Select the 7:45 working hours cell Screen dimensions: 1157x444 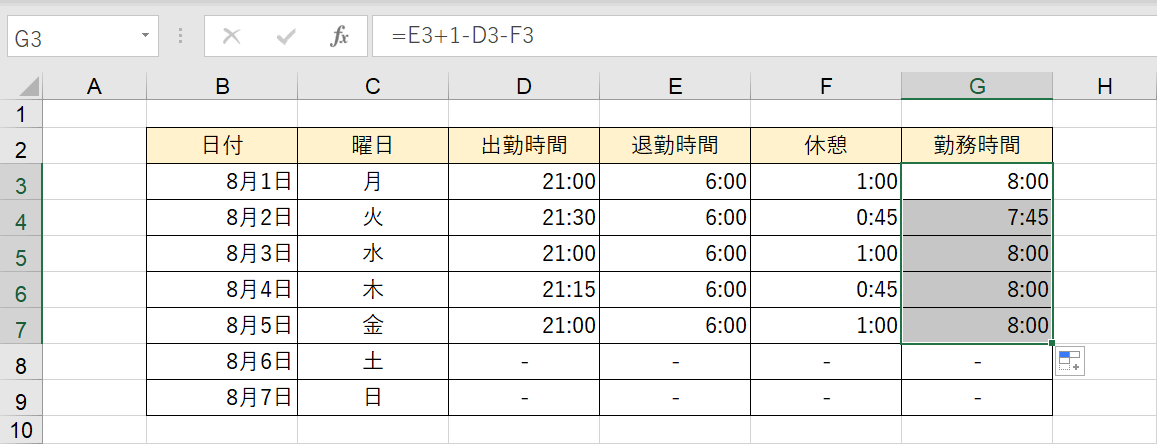tap(976, 217)
